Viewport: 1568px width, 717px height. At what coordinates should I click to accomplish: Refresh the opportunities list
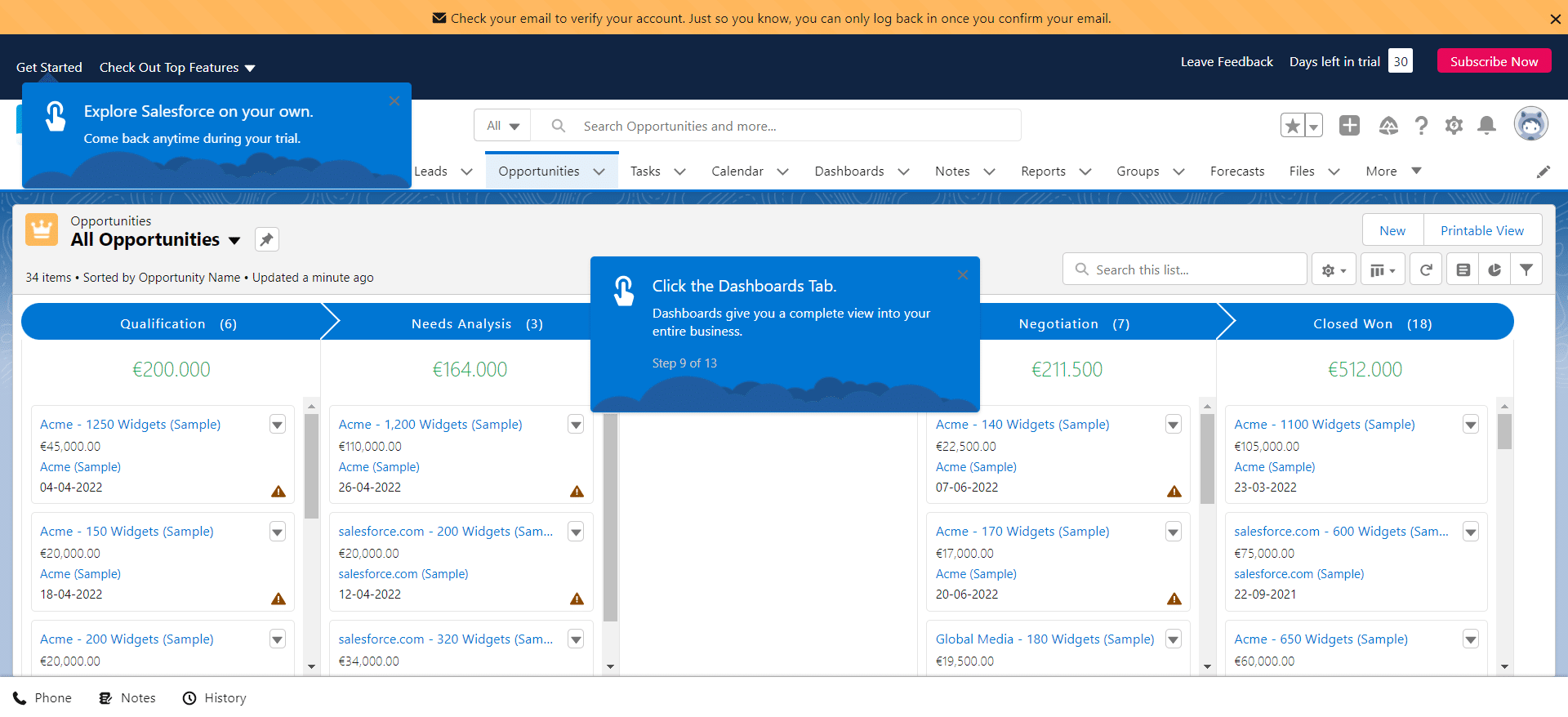[1426, 269]
